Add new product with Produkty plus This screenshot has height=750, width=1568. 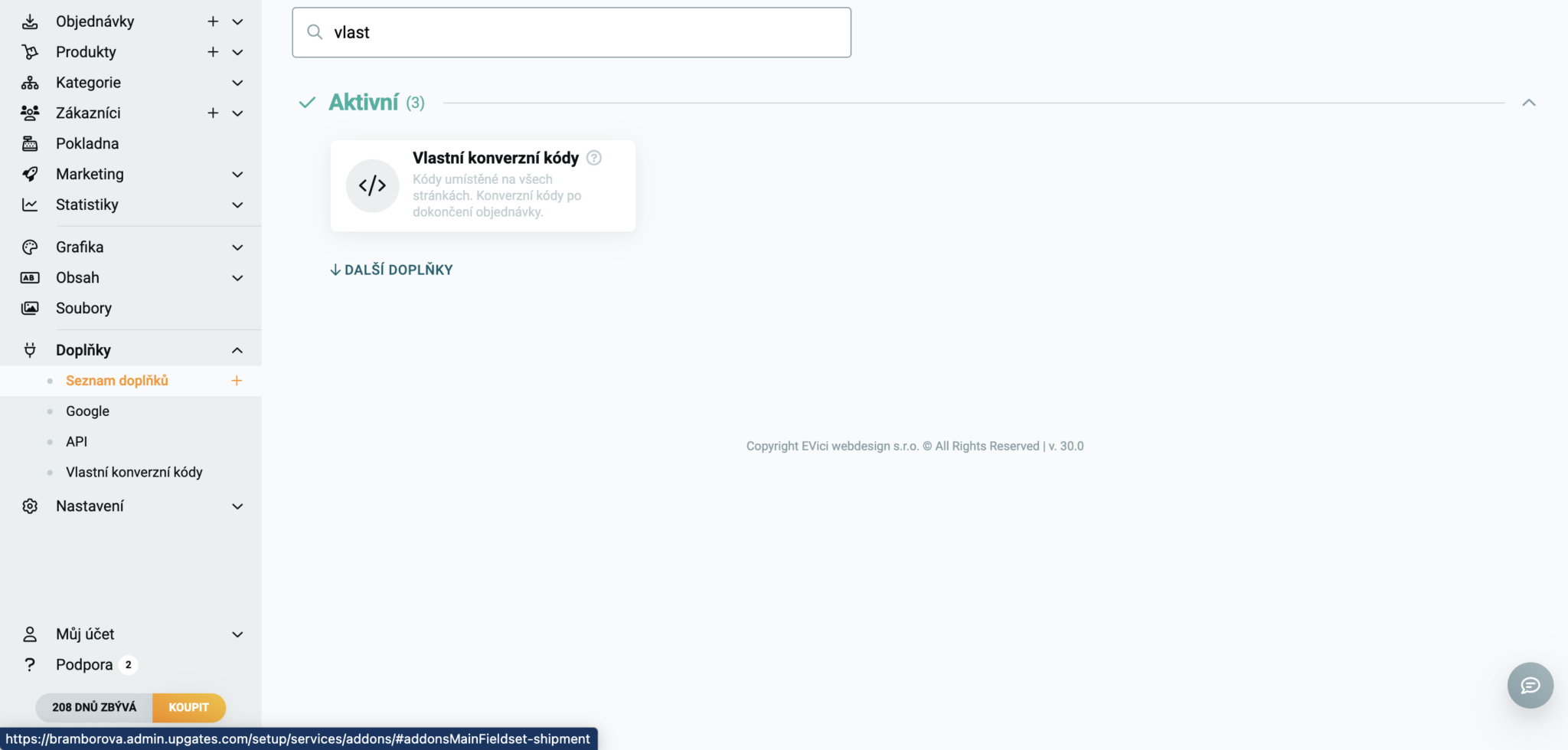tap(213, 52)
